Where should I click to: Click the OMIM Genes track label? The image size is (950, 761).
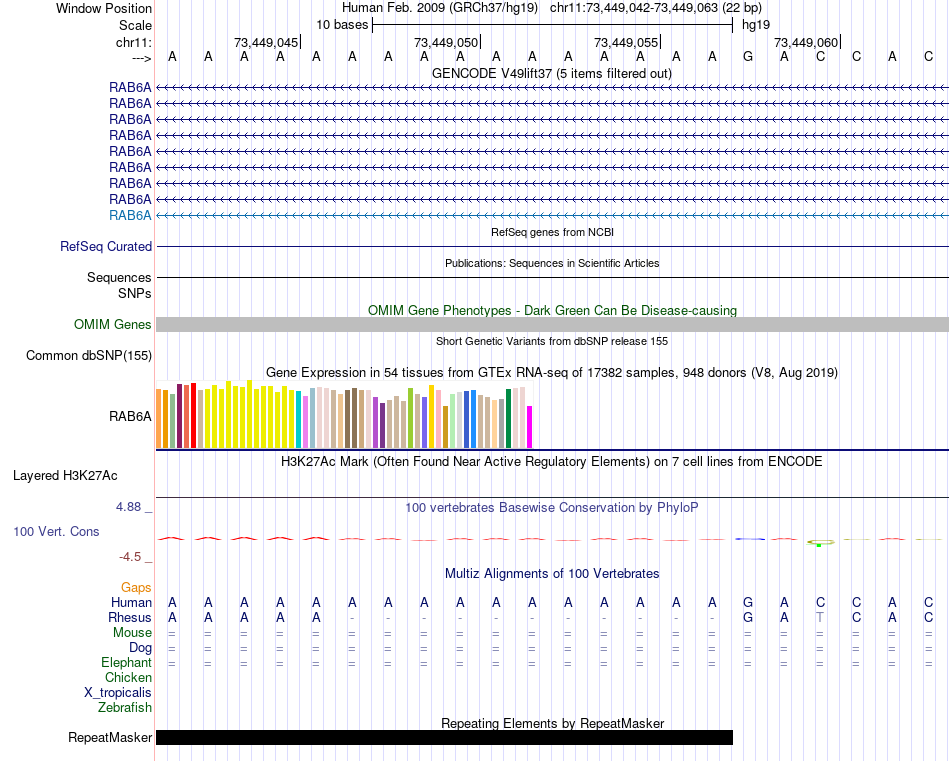pyautogui.click(x=112, y=324)
